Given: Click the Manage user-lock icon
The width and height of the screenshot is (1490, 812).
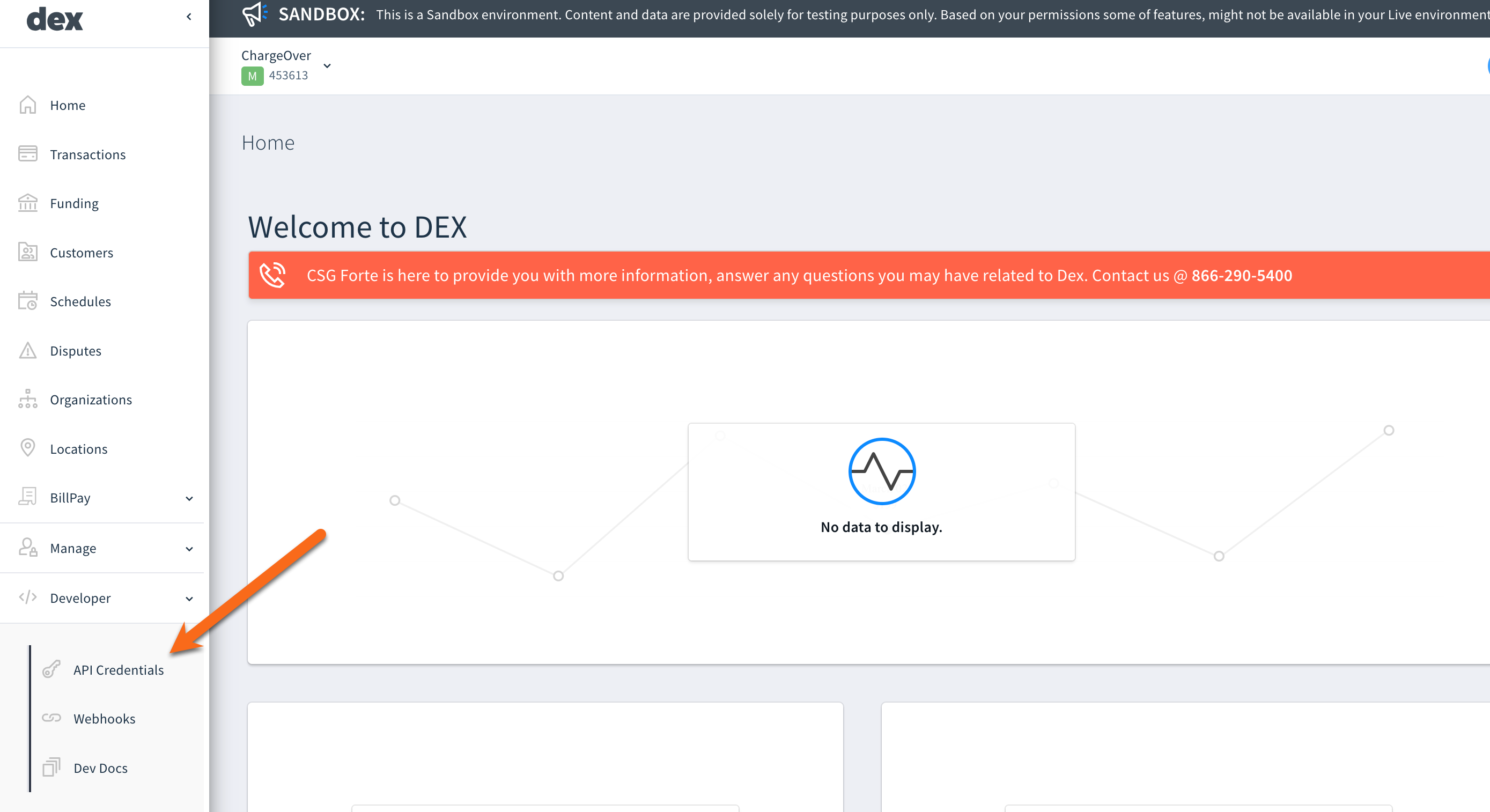Looking at the screenshot, I should tap(28, 547).
